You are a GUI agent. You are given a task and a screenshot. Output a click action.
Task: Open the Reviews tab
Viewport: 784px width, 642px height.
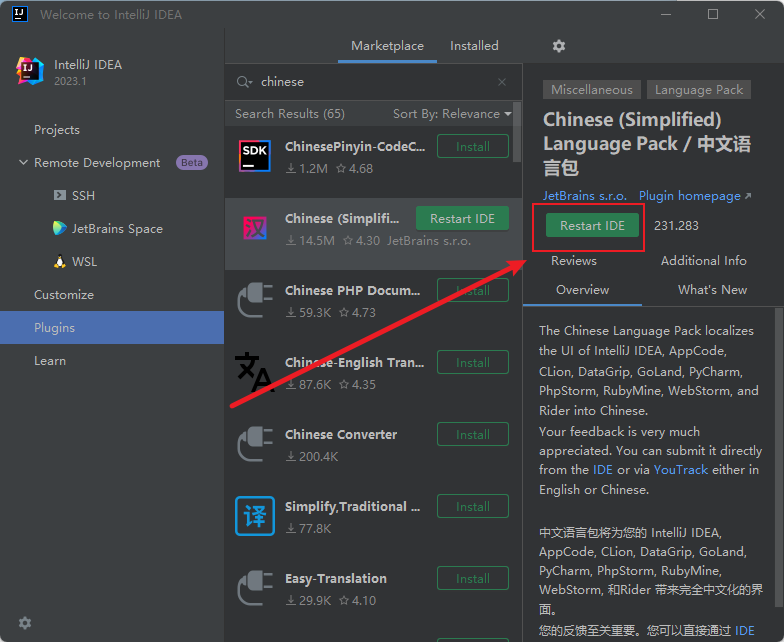pos(574,260)
